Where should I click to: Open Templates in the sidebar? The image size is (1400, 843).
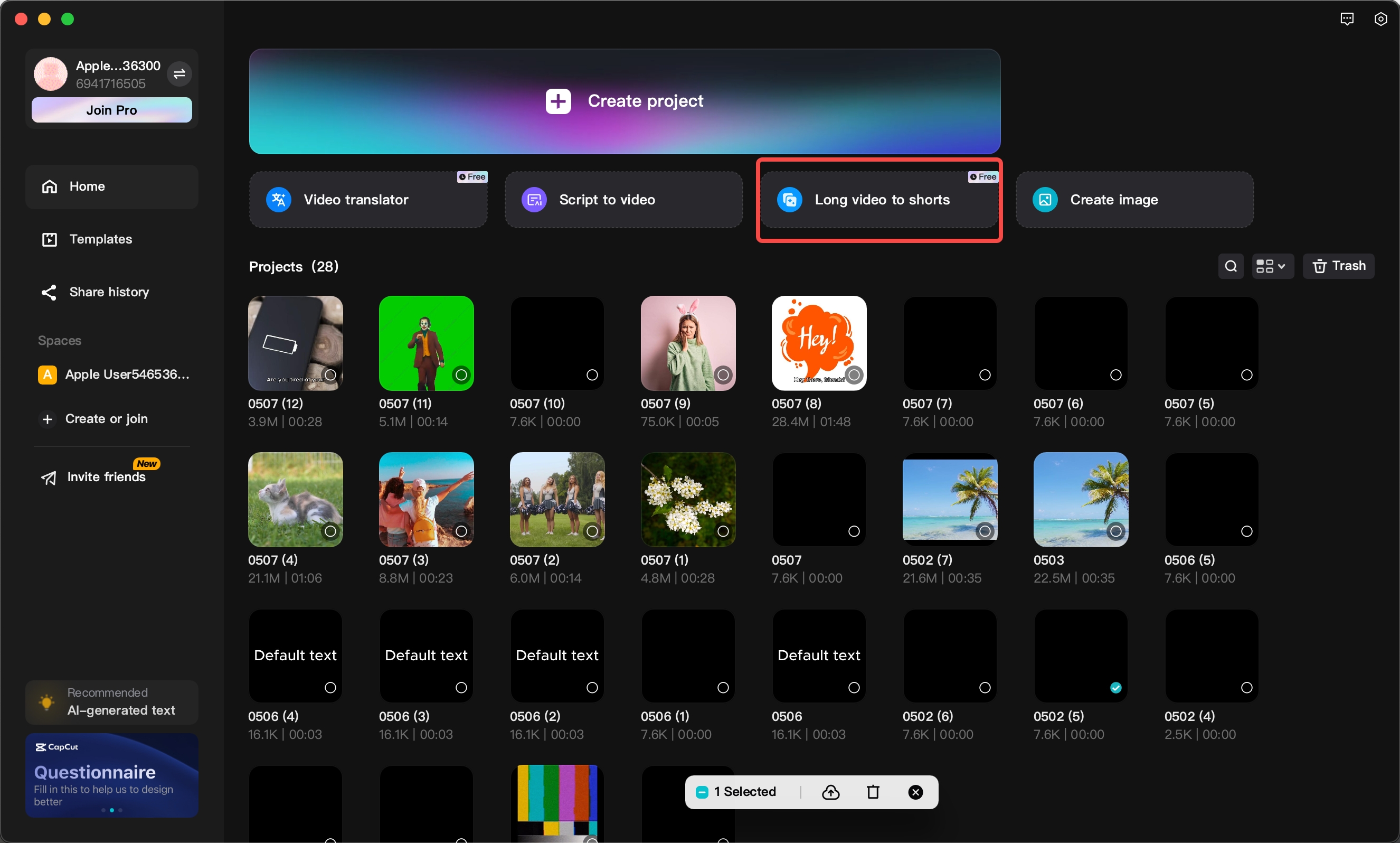point(100,239)
